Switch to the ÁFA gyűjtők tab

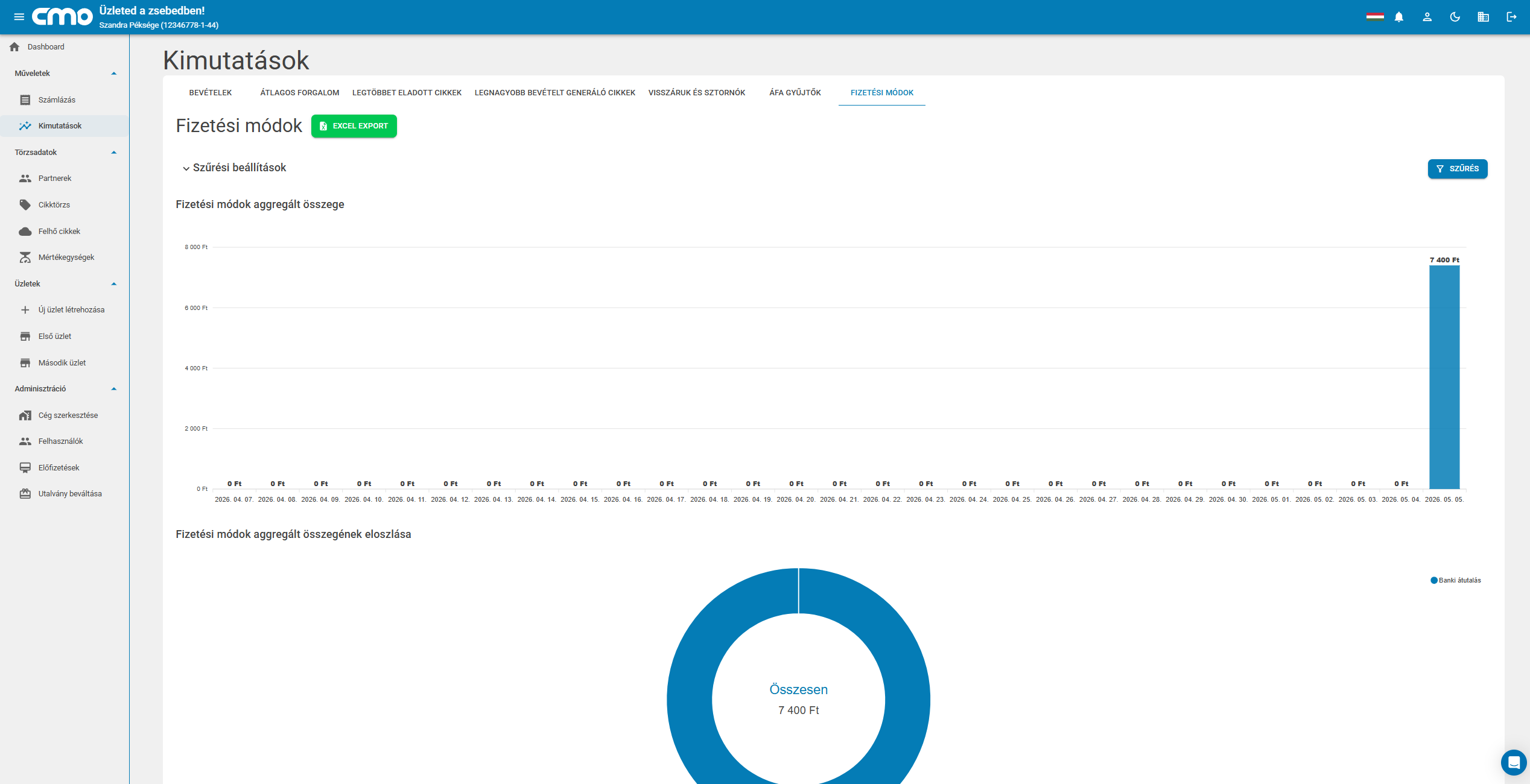(x=795, y=92)
